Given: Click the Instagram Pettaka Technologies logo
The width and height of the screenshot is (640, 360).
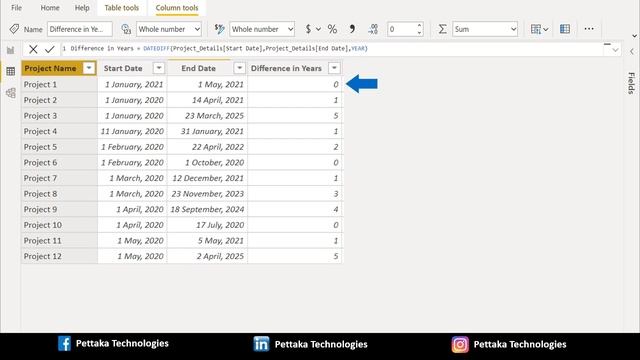Looking at the screenshot, I should pos(460,344).
